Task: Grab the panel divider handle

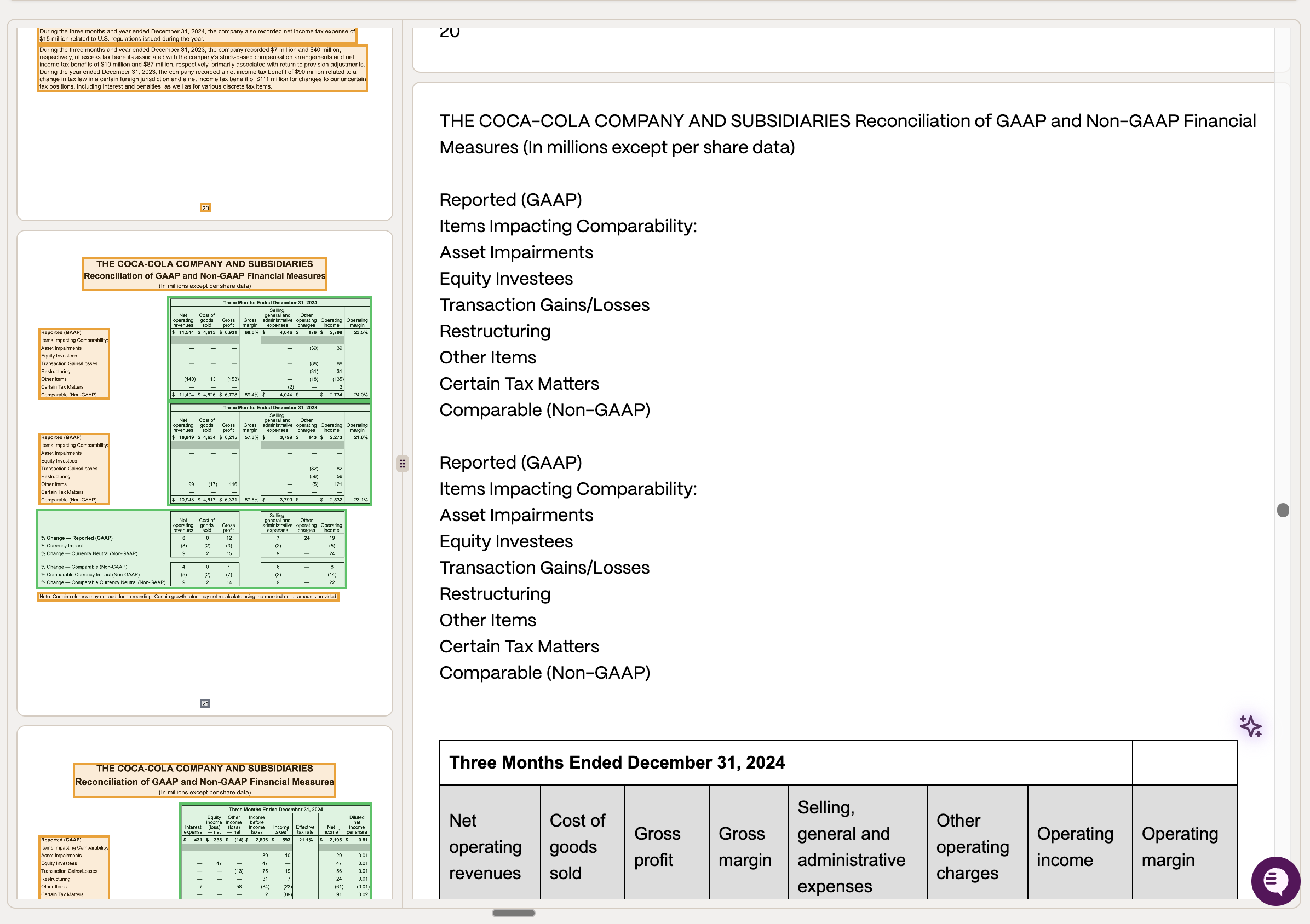Action: click(x=402, y=464)
